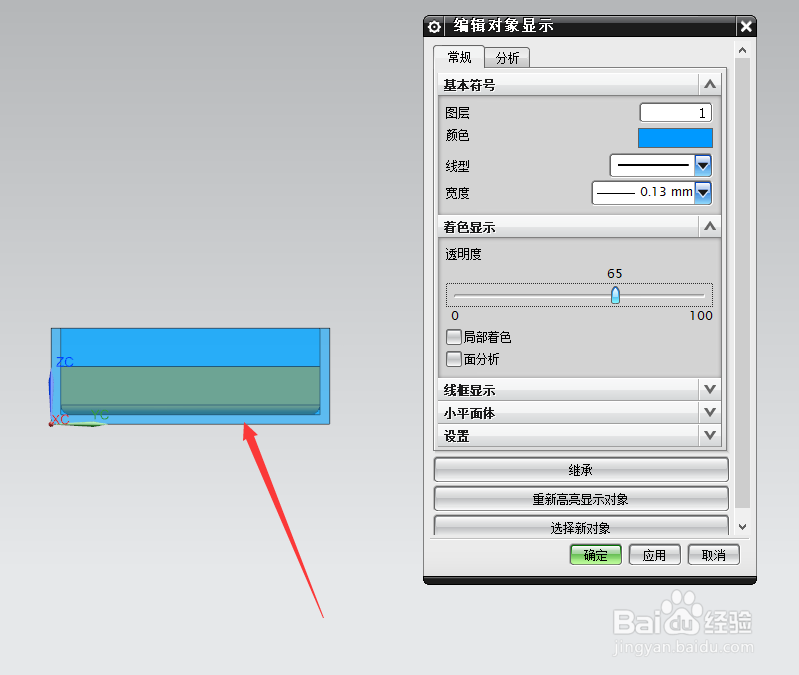This screenshot has height=675, width=799.
Task: Click the 选择新对象 button
Action: [581, 526]
